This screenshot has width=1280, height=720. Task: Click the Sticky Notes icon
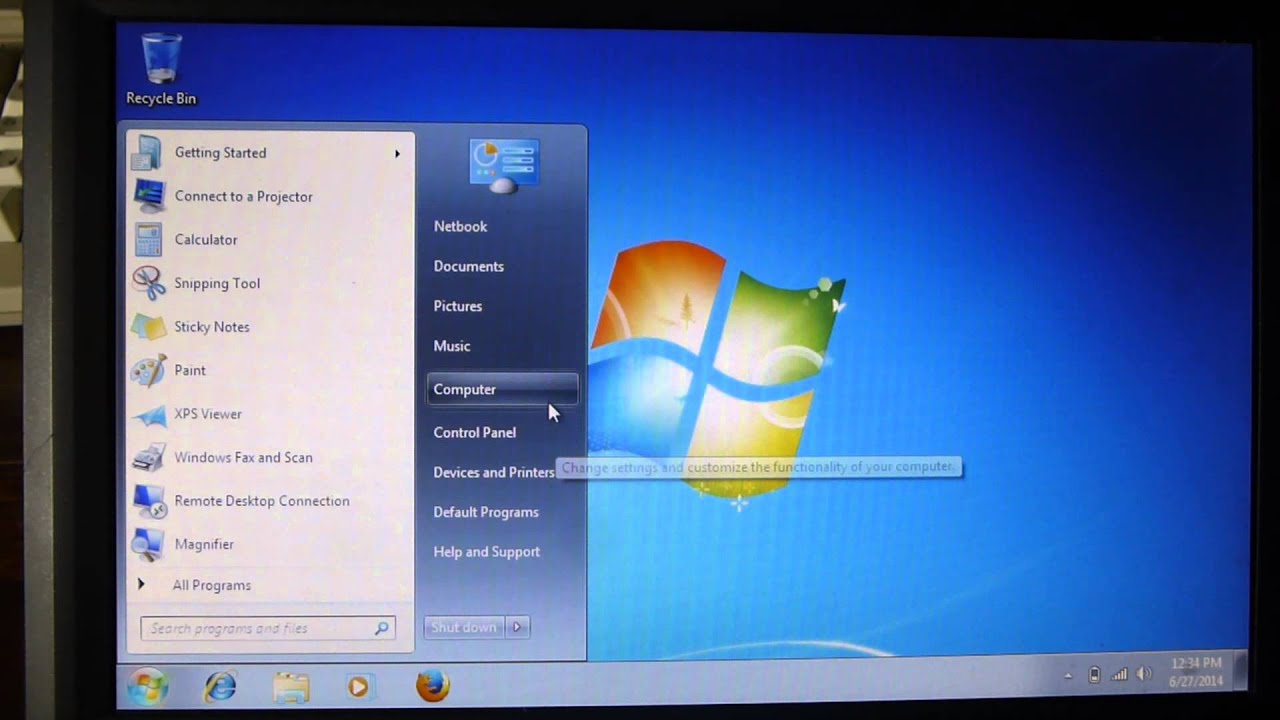click(148, 327)
